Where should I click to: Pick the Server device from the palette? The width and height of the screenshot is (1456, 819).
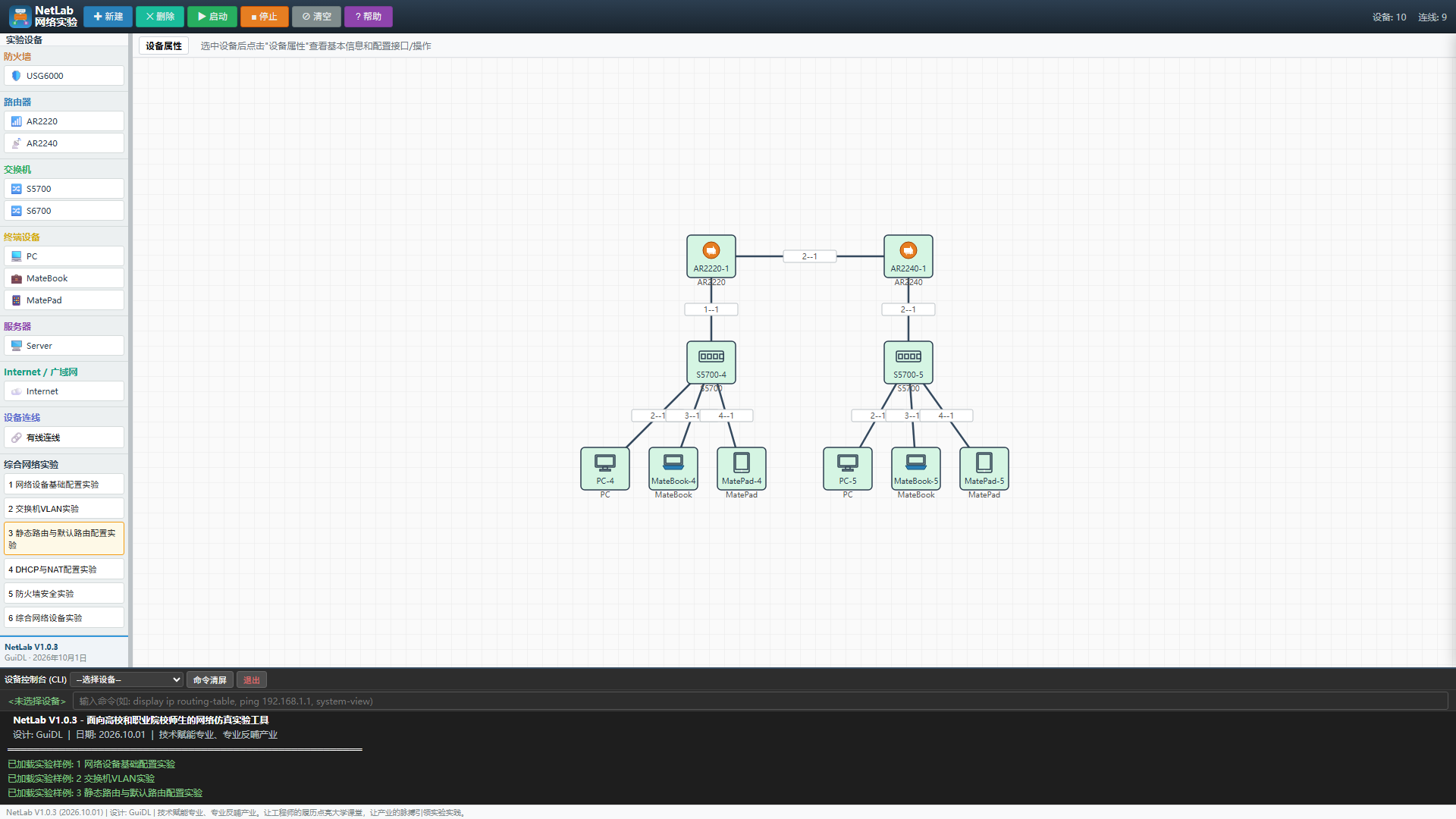pos(64,346)
